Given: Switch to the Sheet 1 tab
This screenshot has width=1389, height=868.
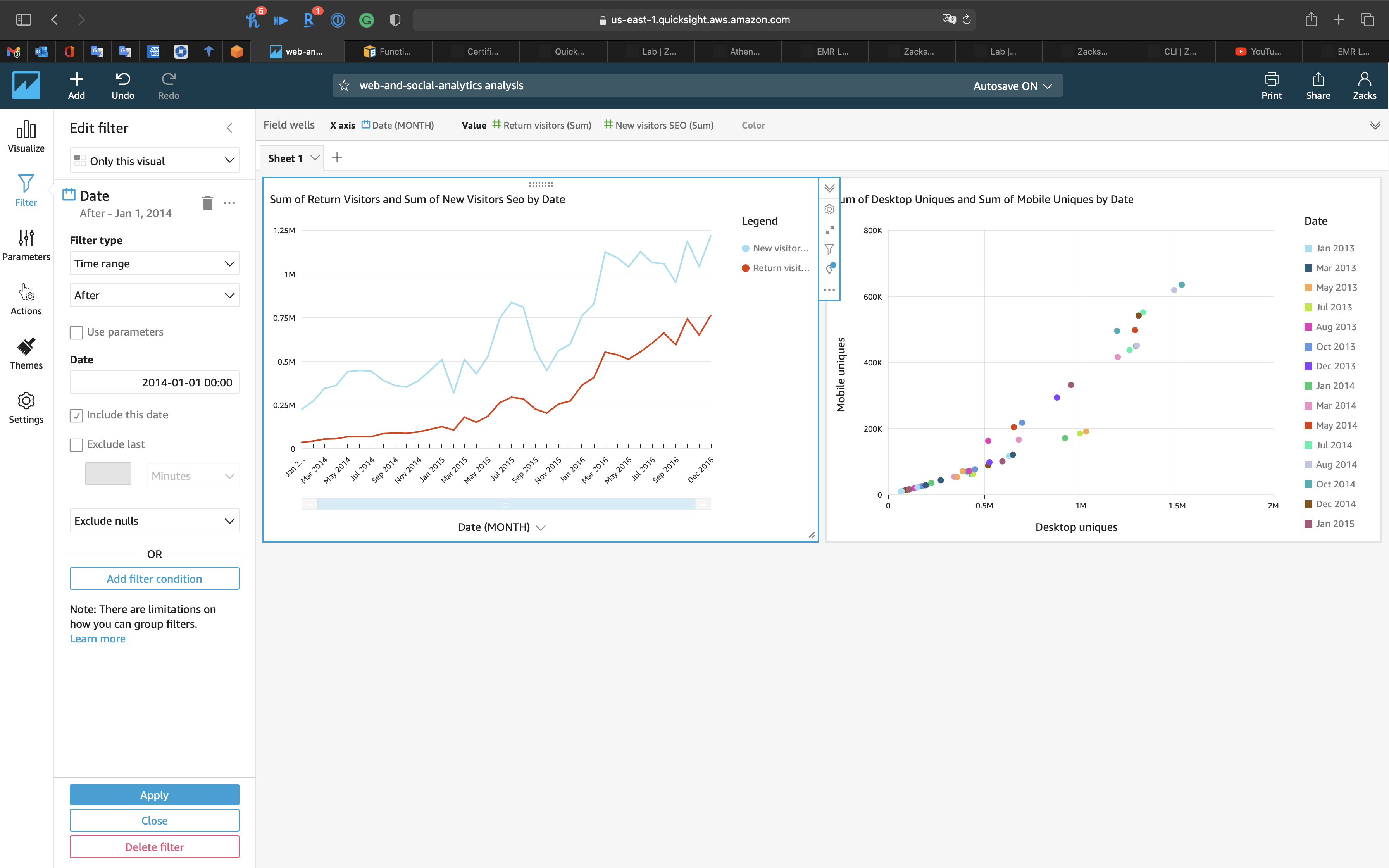Looking at the screenshot, I should (285, 158).
